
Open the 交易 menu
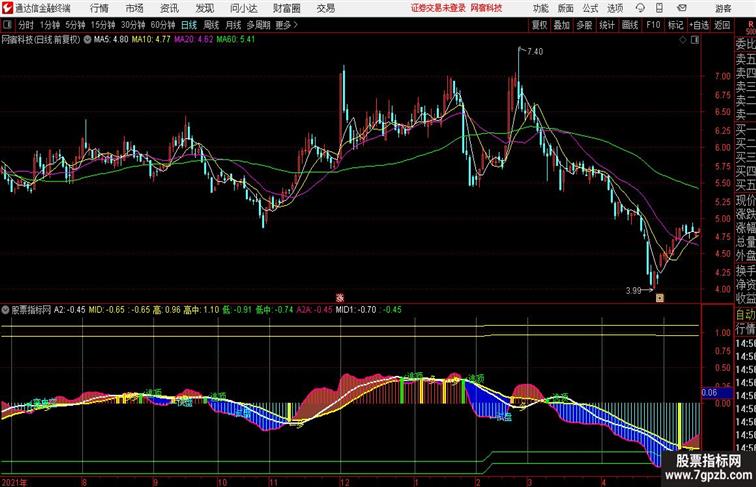(x=325, y=8)
